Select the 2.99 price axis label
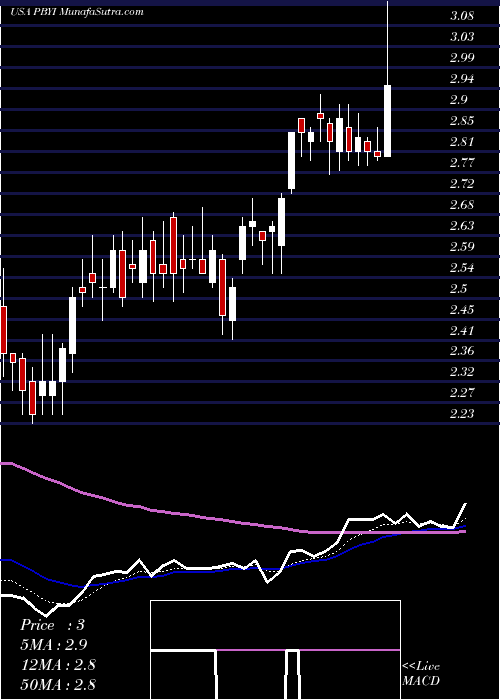The image size is (500, 700). click(462, 58)
